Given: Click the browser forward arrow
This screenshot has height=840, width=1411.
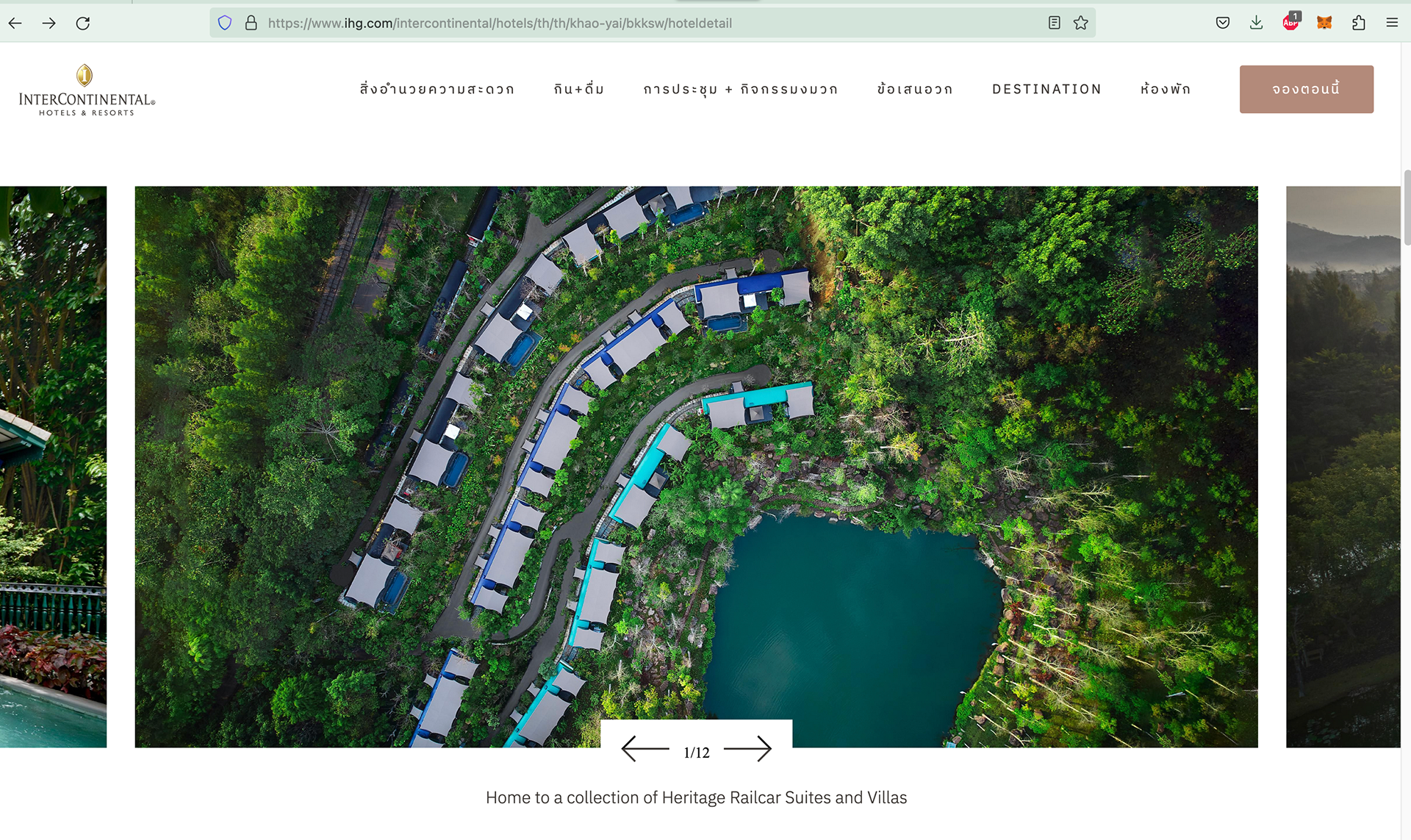Looking at the screenshot, I should pyautogui.click(x=49, y=24).
